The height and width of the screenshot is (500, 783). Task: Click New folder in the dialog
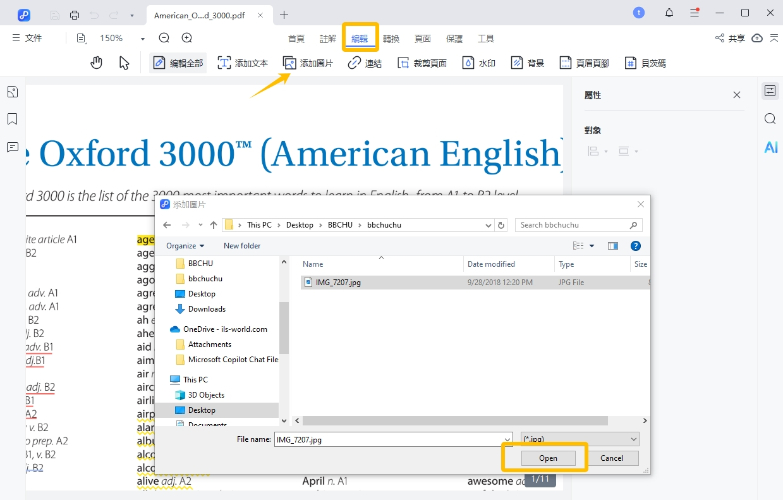click(242, 246)
